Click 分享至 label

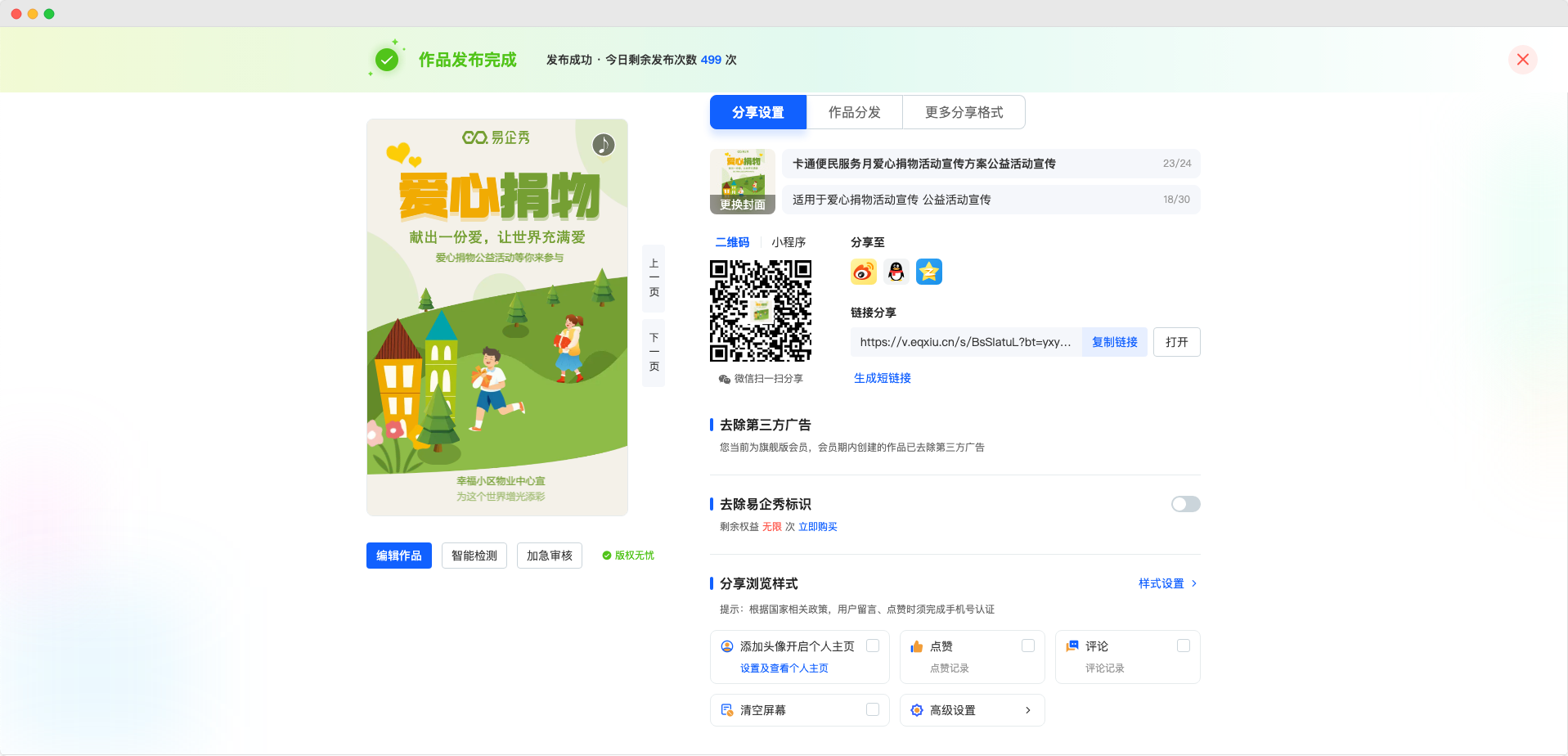[x=868, y=242]
